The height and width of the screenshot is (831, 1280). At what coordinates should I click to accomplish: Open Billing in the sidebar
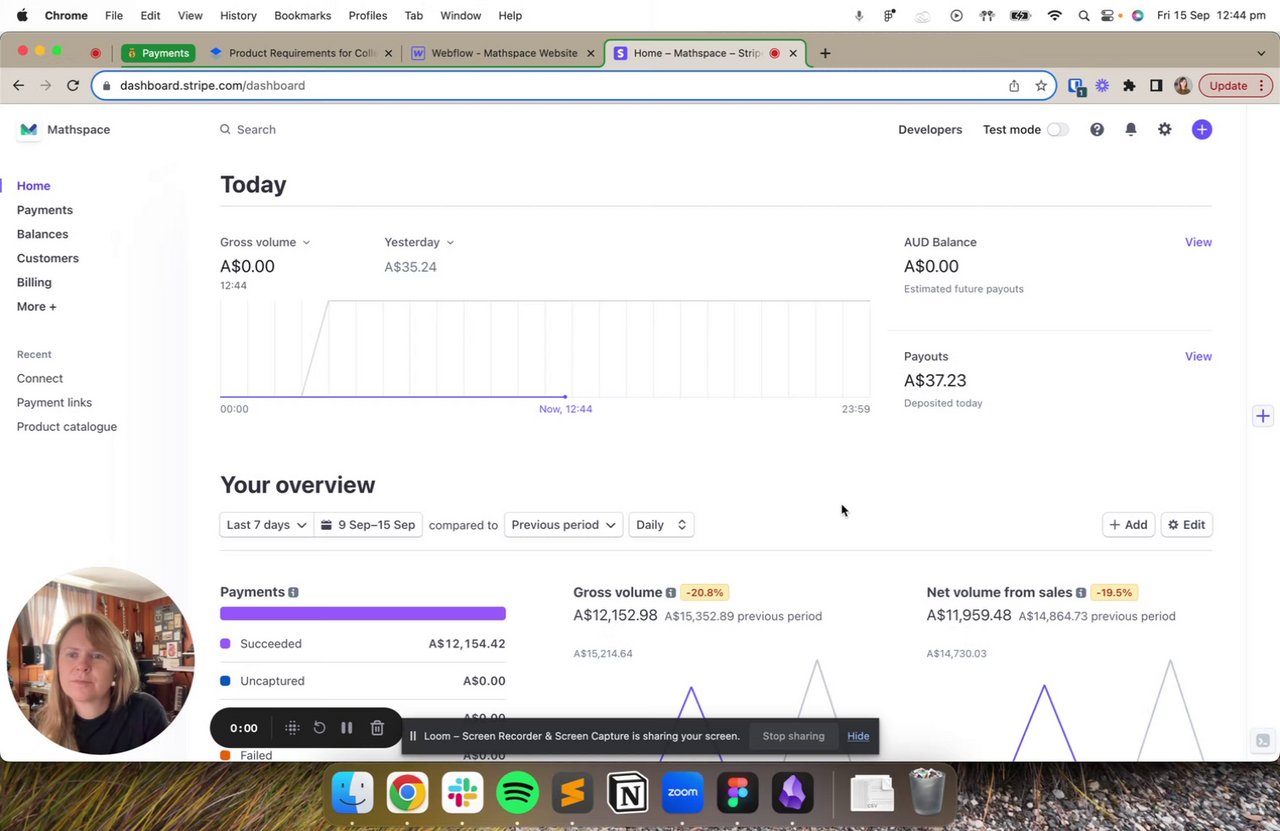[x=34, y=282]
